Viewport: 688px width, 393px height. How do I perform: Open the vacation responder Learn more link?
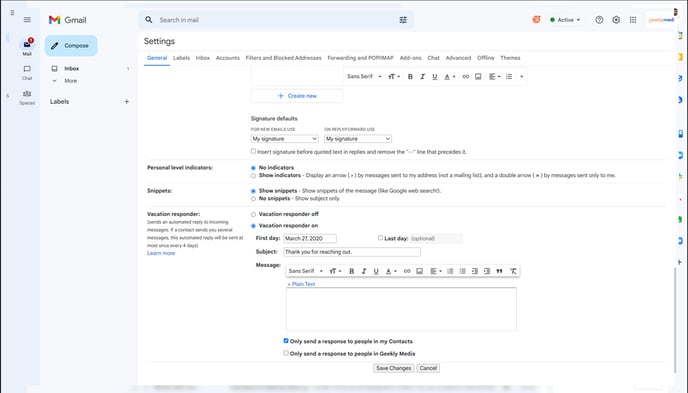161,253
